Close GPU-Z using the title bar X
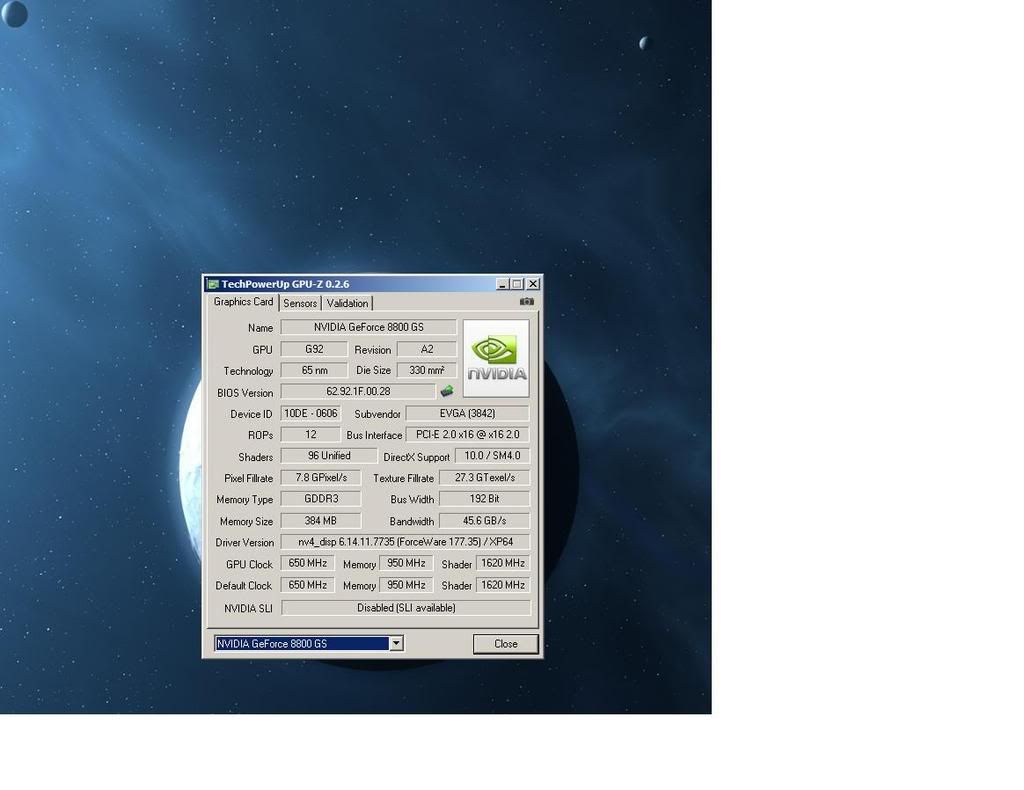The height and width of the screenshot is (790, 1024). 533,284
